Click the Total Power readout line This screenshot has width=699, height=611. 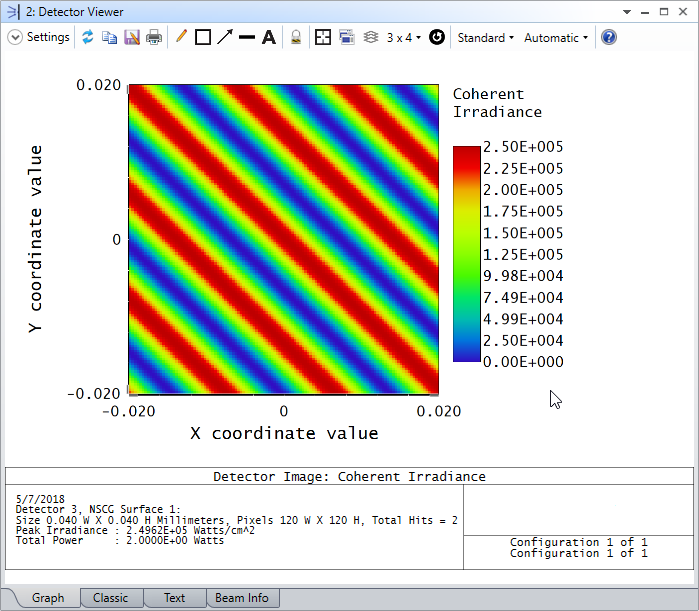(x=119, y=541)
